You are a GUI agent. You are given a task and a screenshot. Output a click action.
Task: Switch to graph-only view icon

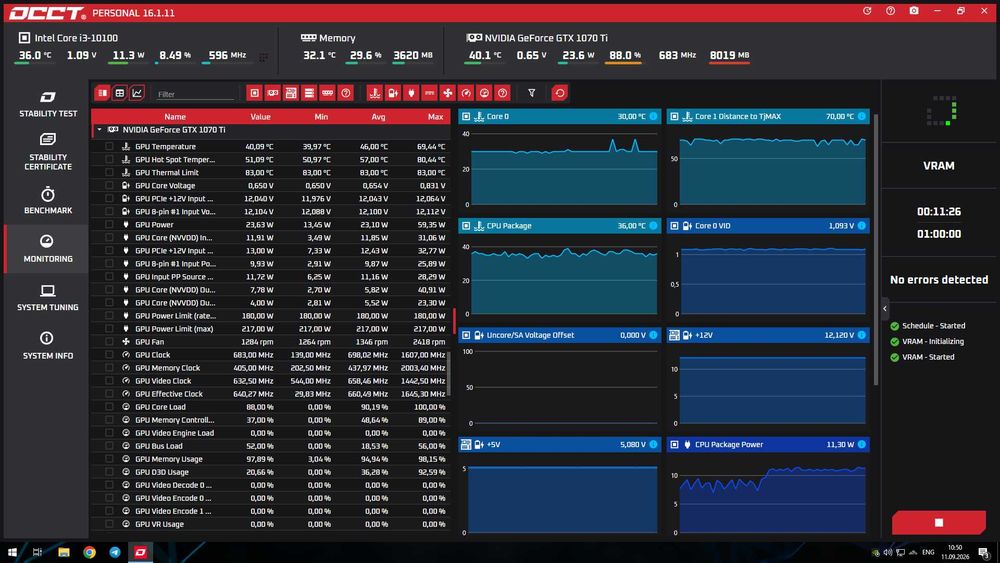[137, 93]
